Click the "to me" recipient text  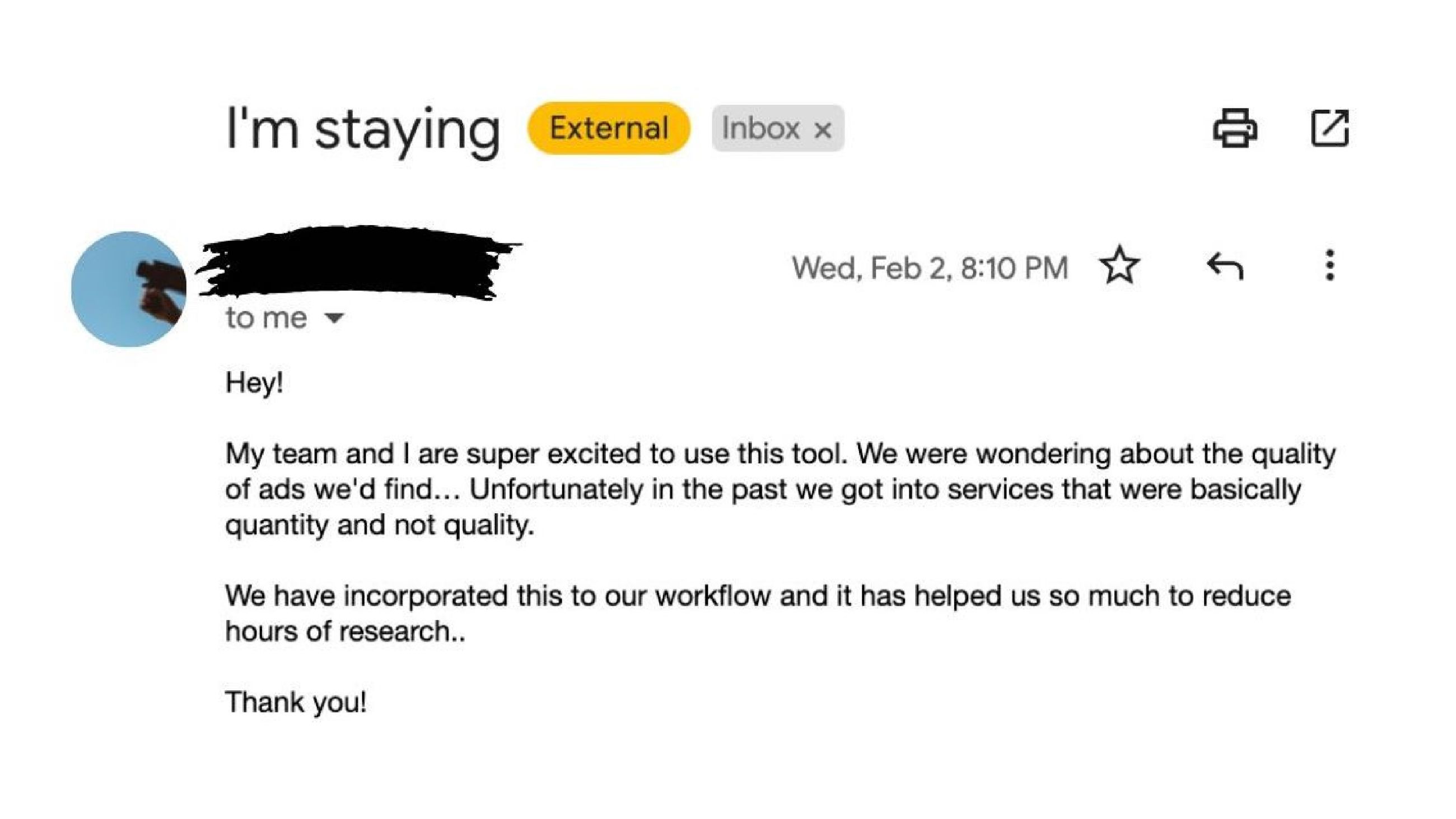(x=266, y=318)
